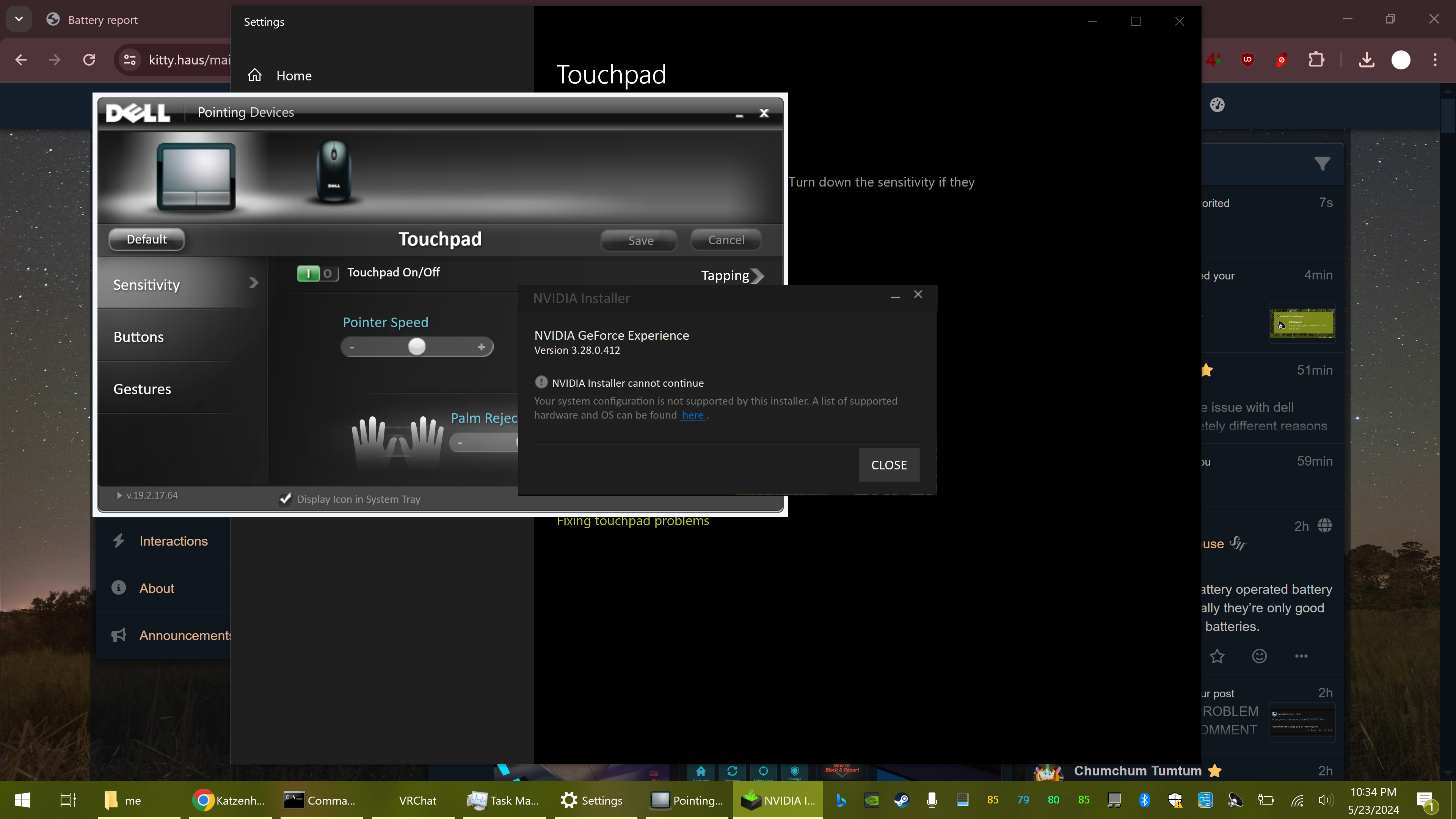Screen dimensions: 1456x819
Task: Switch to the Buttons tab
Action: (x=138, y=337)
